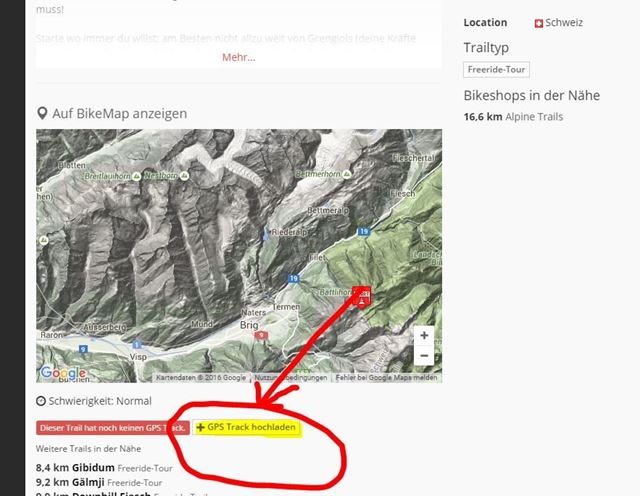
Task: Click 'Fehler bei Google Maps melden' link
Action: (x=387, y=378)
